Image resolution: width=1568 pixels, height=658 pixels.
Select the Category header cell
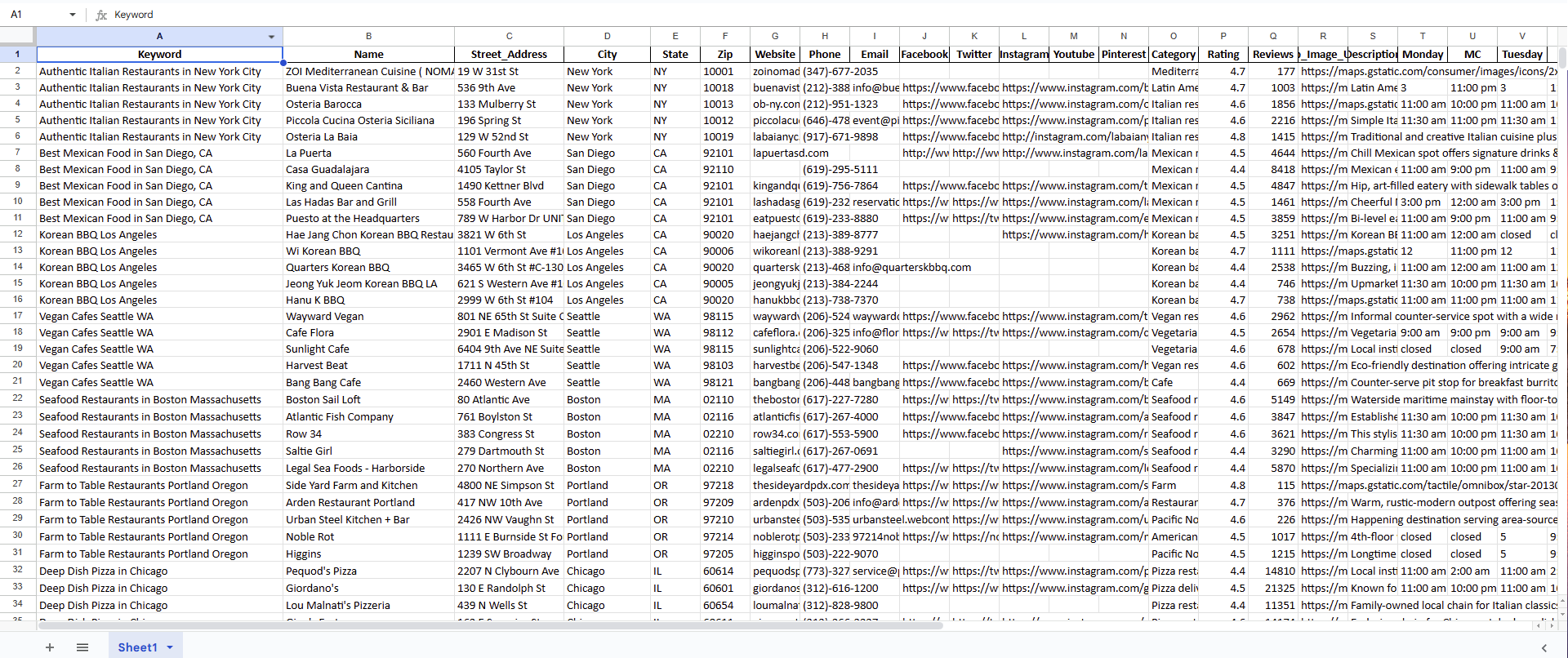[1174, 54]
